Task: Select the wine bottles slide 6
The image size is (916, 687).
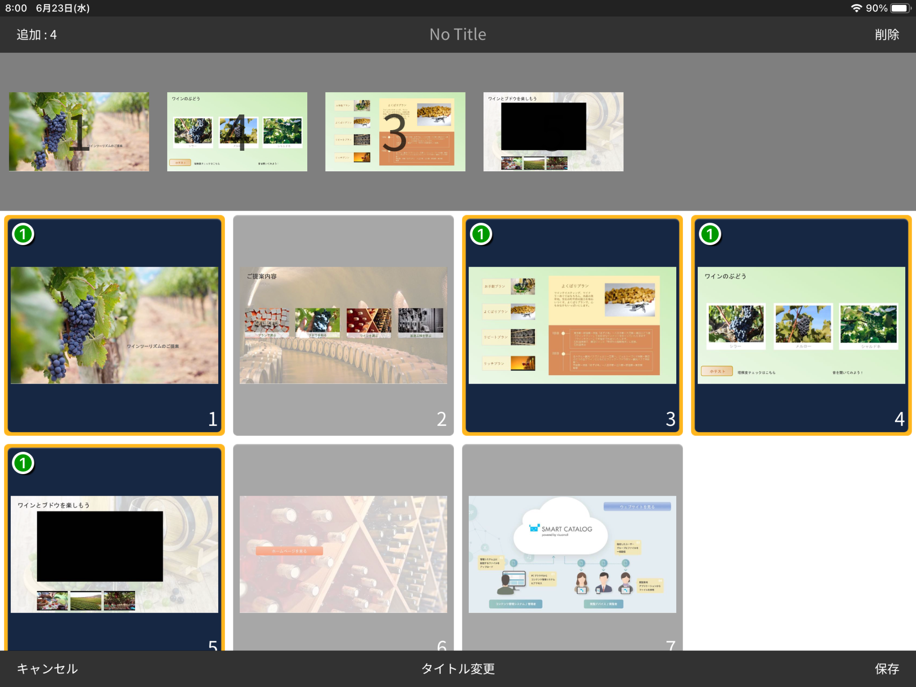Action: coord(343,553)
